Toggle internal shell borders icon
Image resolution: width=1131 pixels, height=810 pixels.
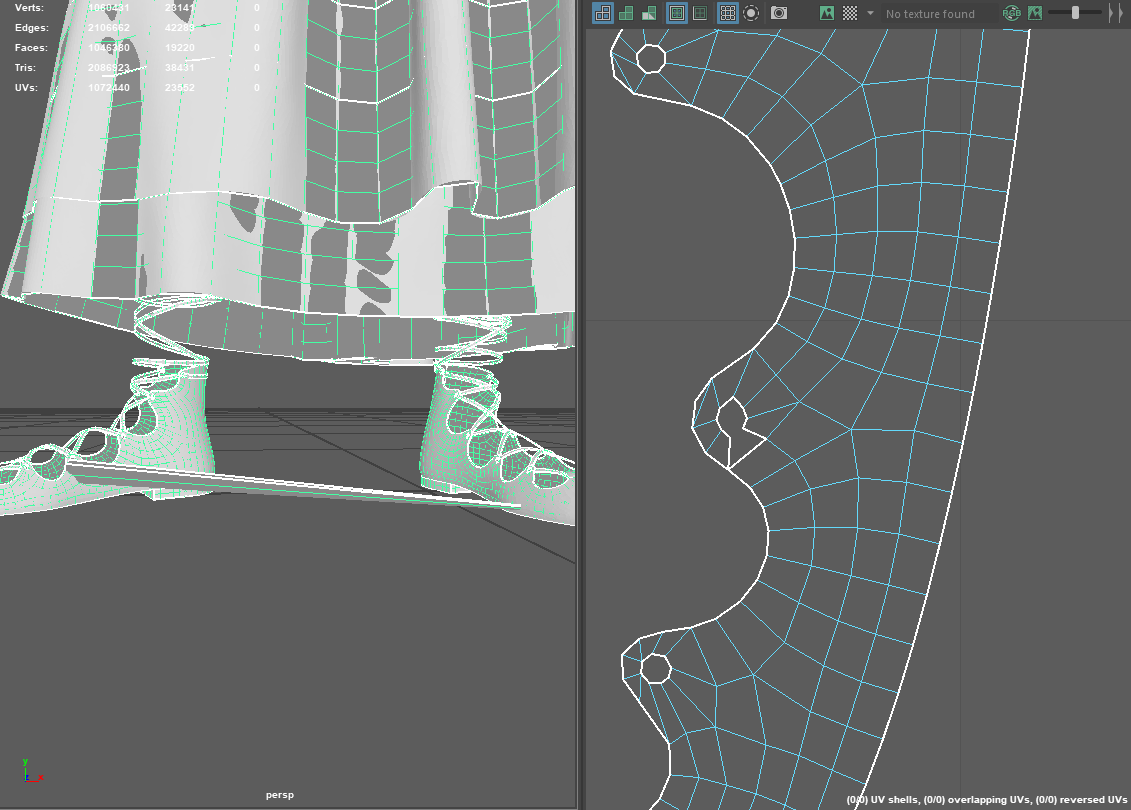coord(700,13)
